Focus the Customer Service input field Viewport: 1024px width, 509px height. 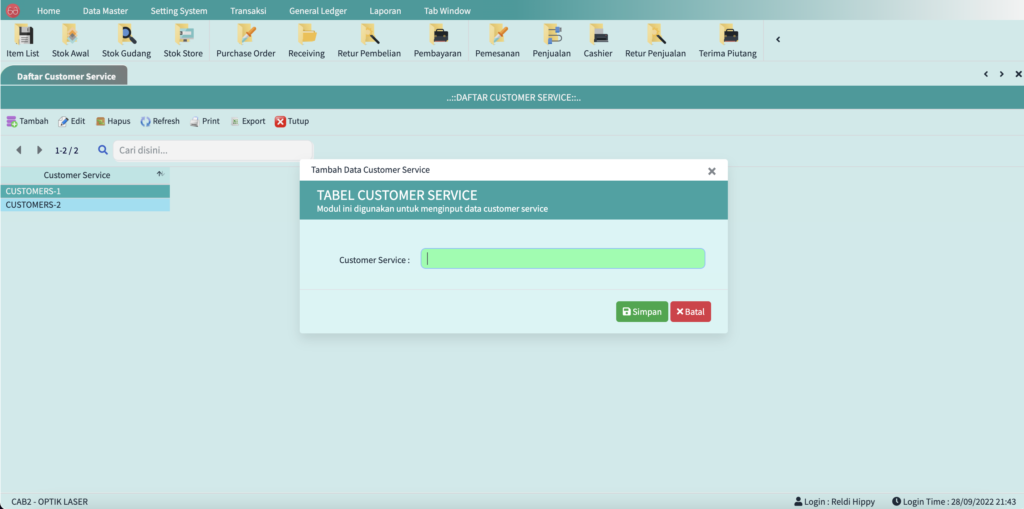(x=562, y=259)
